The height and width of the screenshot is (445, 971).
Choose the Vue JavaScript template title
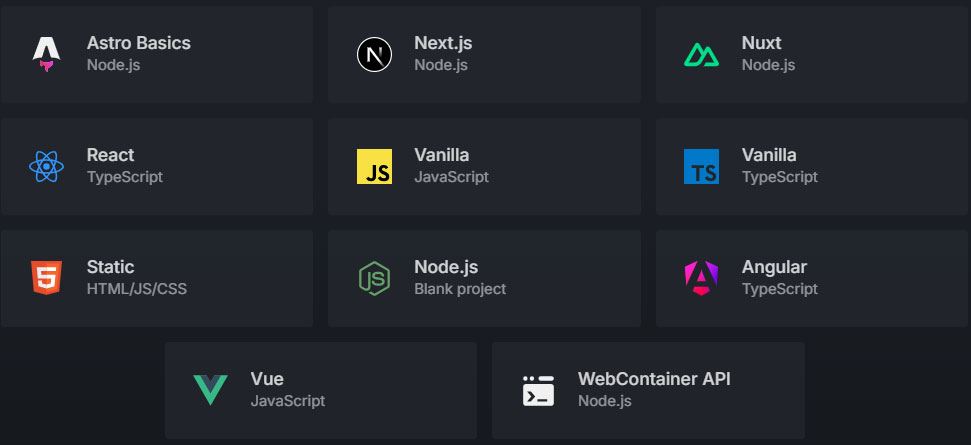(267, 379)
